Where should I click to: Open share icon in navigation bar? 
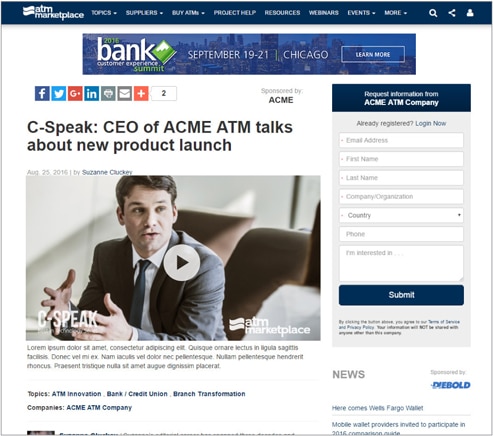[x=452, y=13]
